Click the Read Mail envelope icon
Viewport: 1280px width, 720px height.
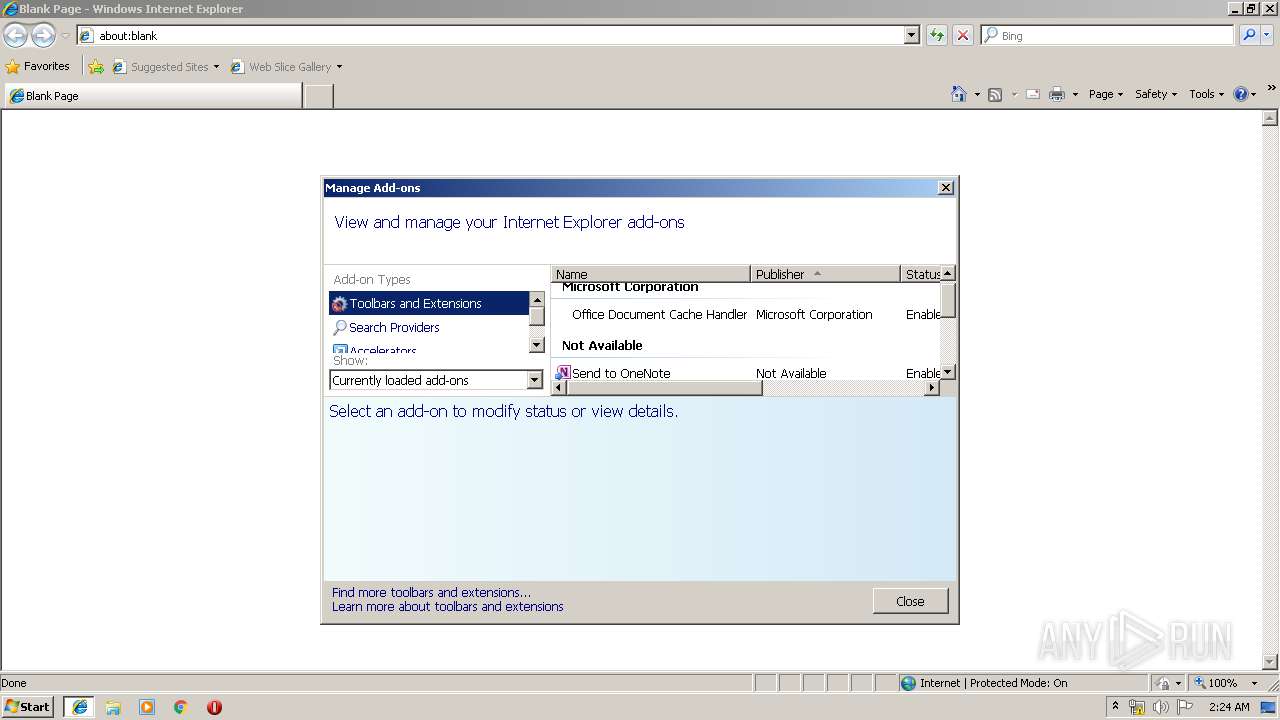tap(1033, 94)
